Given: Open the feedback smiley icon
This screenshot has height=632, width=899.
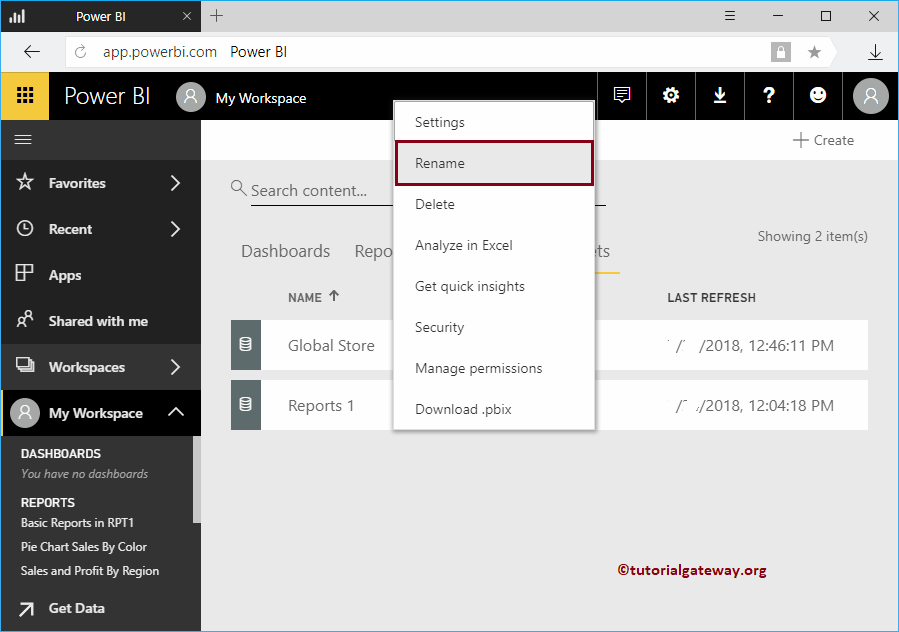Looking at the screenshot, I should pos(818,95).
